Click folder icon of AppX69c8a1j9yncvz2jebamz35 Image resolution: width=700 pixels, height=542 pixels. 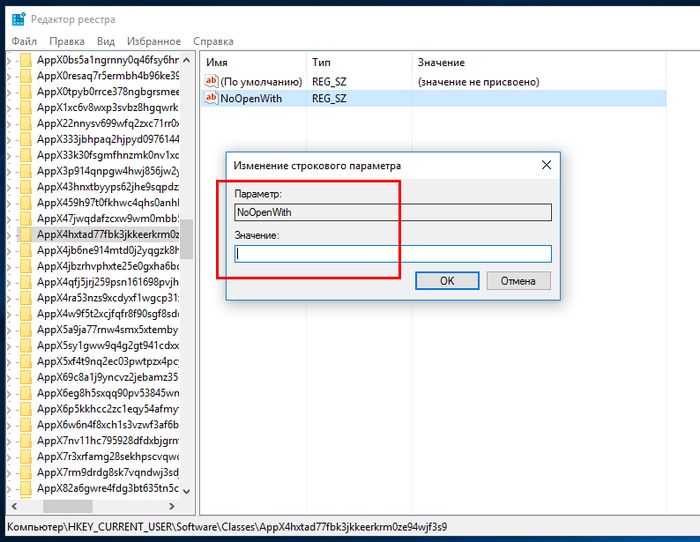click(x=26, y=377)
